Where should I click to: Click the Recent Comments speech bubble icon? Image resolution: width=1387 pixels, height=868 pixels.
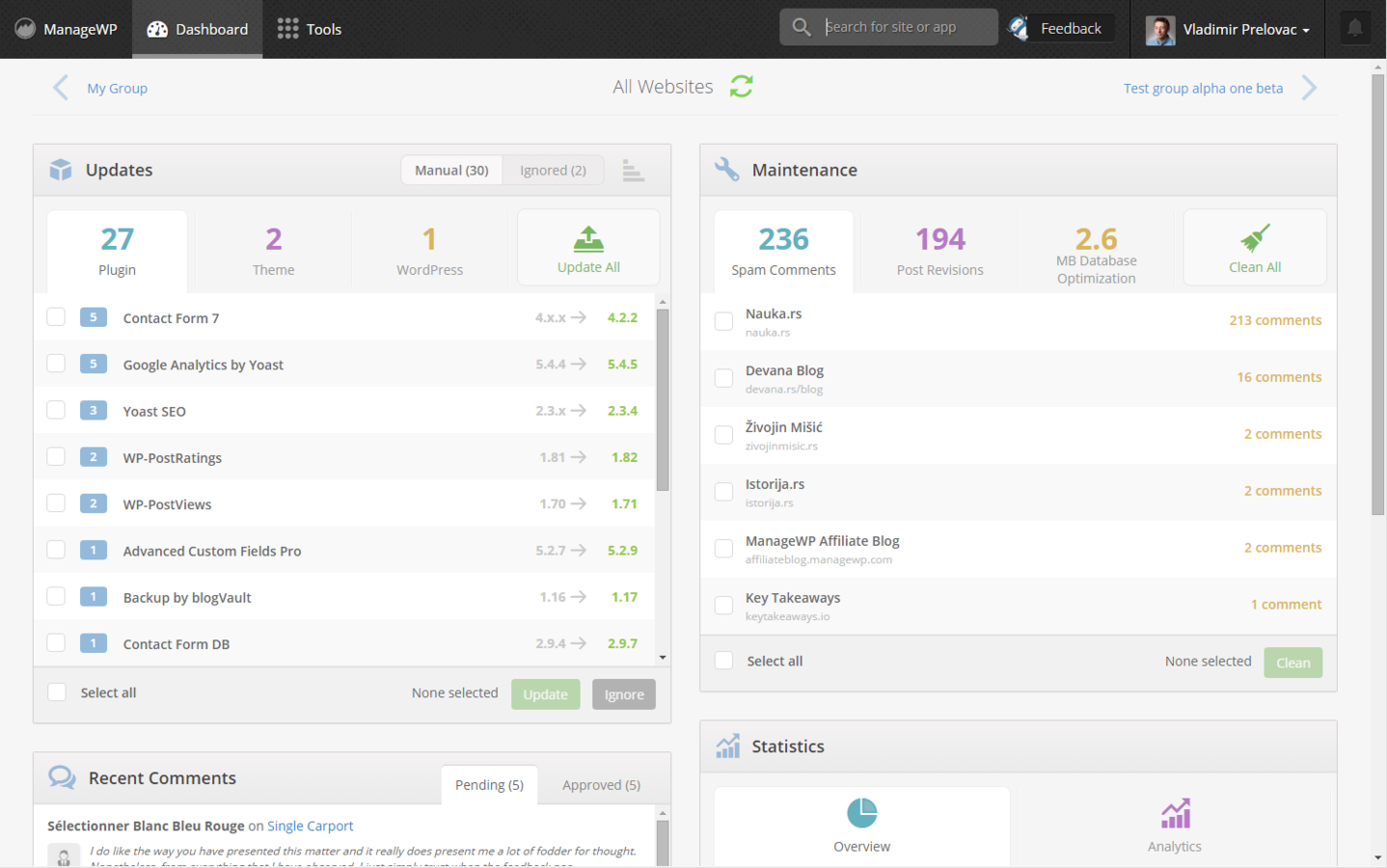[x=62, y=777]
